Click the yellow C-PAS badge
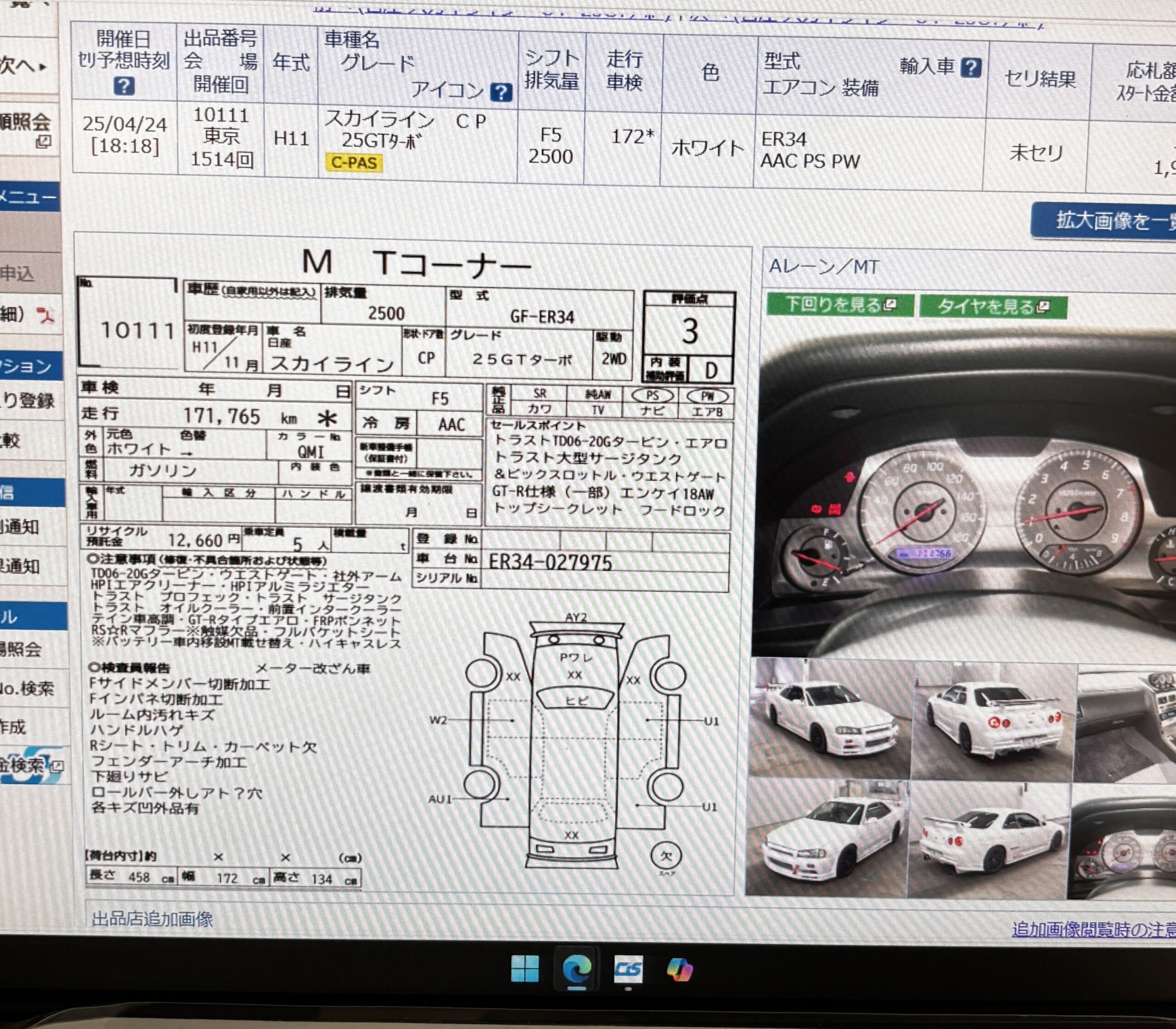 (354, 163)
